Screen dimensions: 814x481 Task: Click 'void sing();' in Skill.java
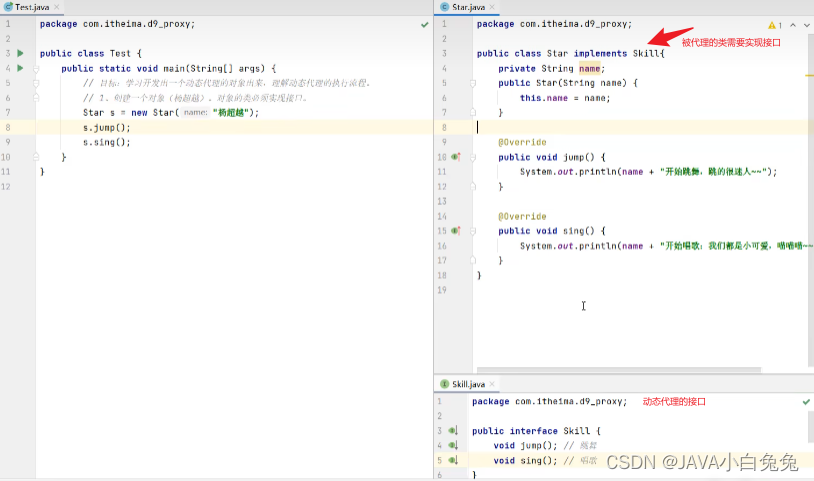coord(525,461)
